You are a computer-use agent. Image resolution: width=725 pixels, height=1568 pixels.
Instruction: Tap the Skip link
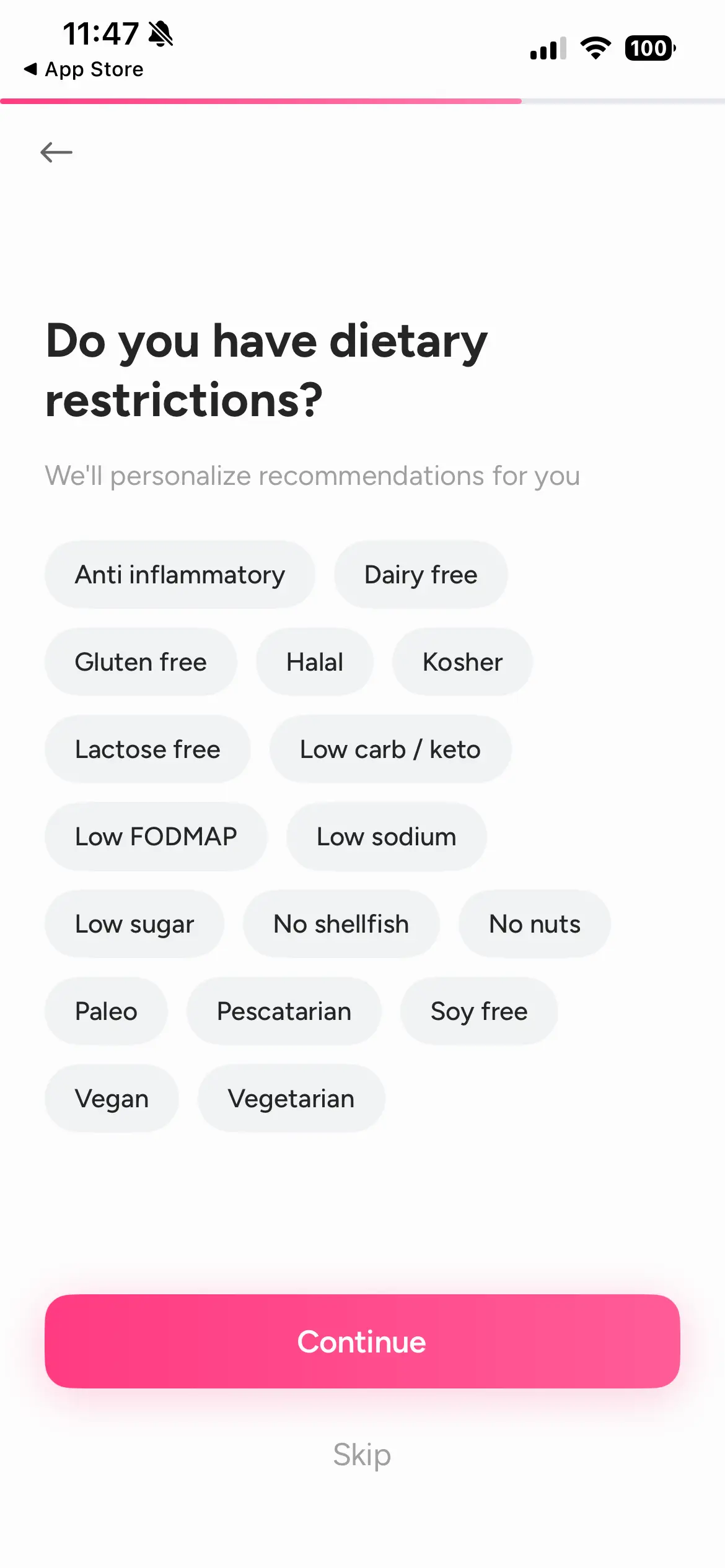pyautogui.click(x=362, y=1454)
